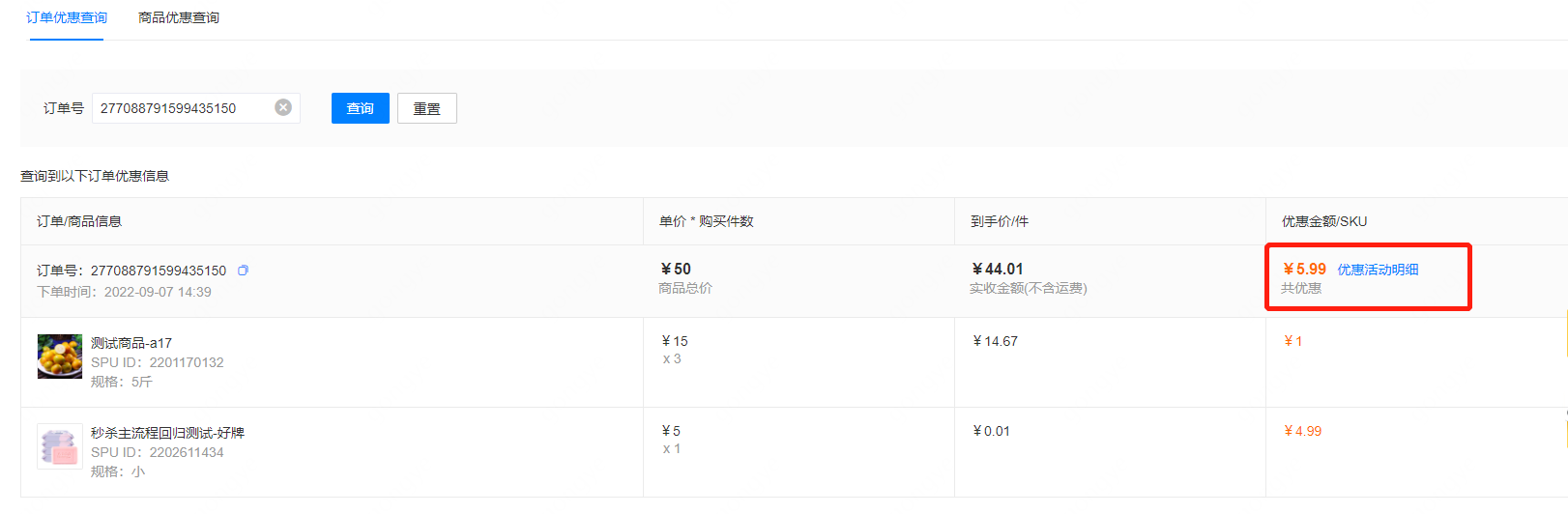Click the 测试商品-a17 fruit thumbnail
Viewport: 1568px width, 514px height.
(60, 357)
